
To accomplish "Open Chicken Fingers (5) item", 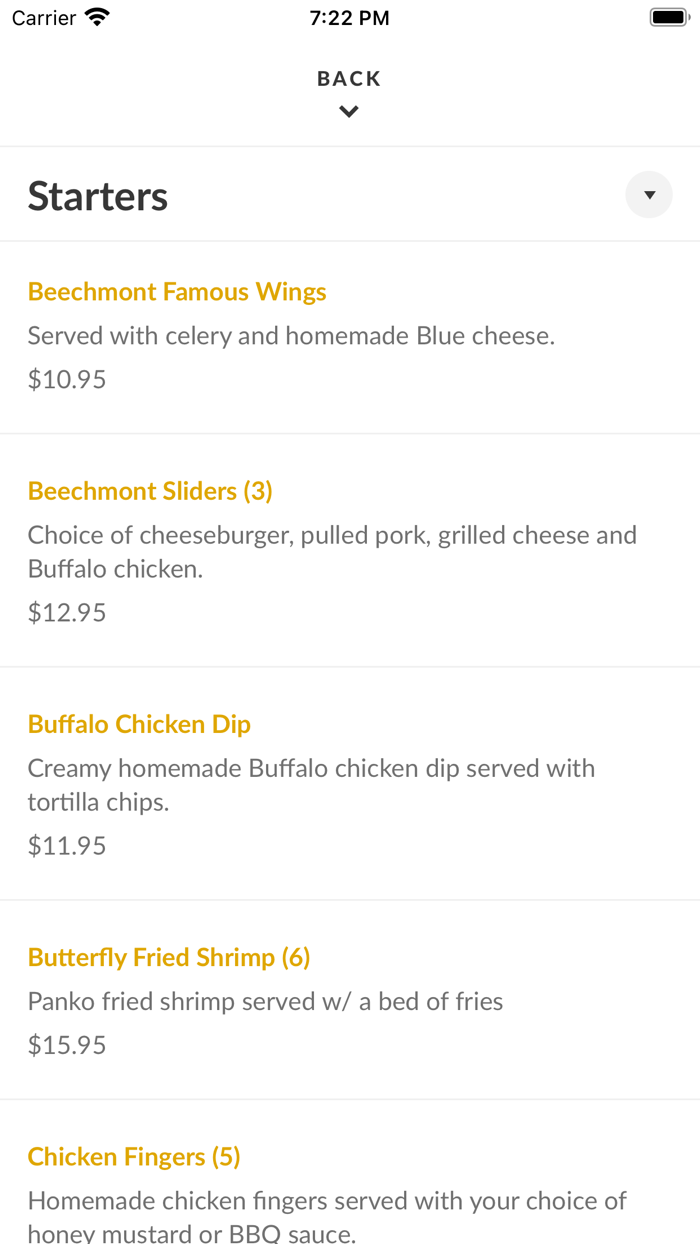I will click(x=134, y=1156).
